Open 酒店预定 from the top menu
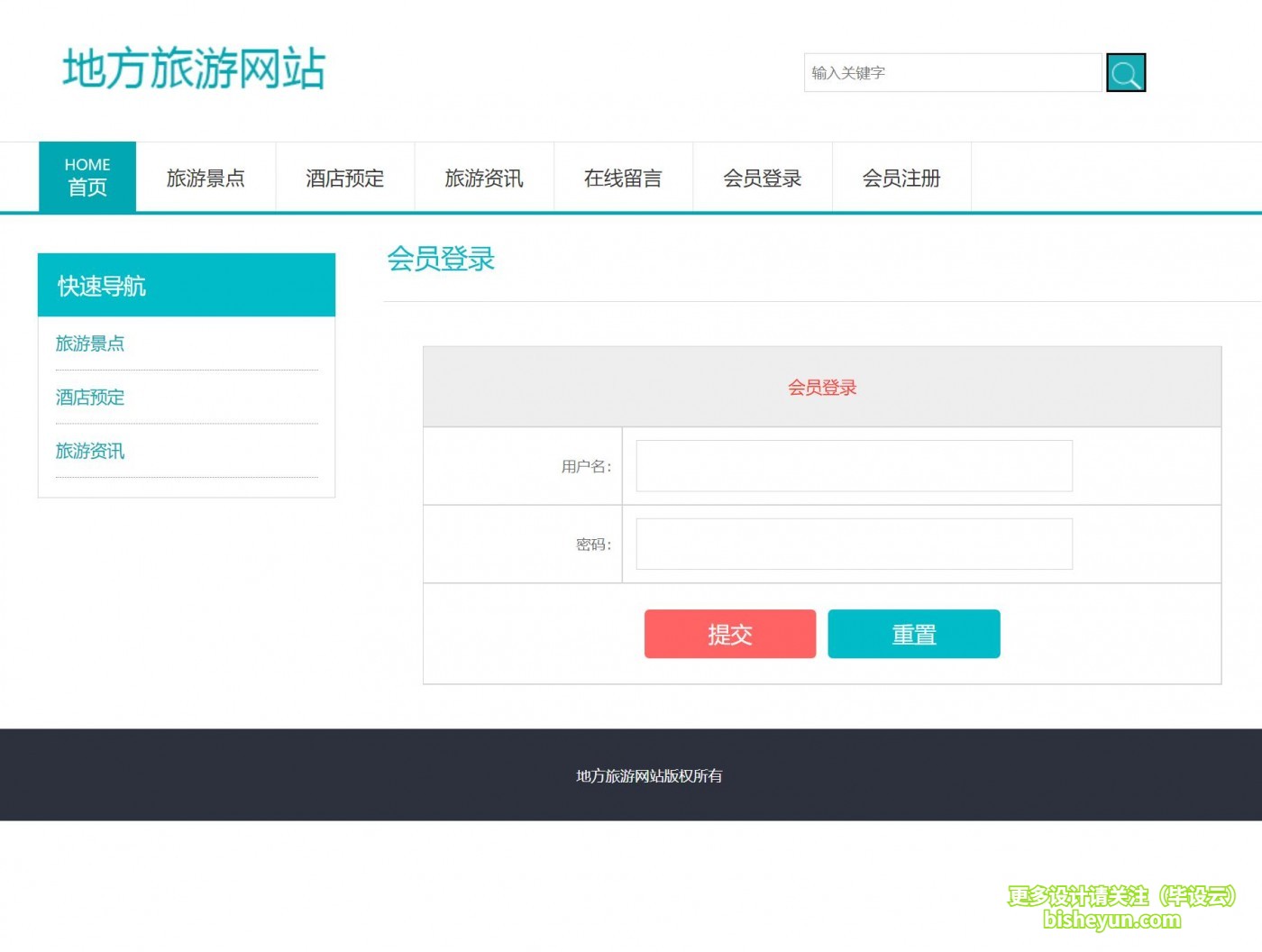 tap(344, 178)
